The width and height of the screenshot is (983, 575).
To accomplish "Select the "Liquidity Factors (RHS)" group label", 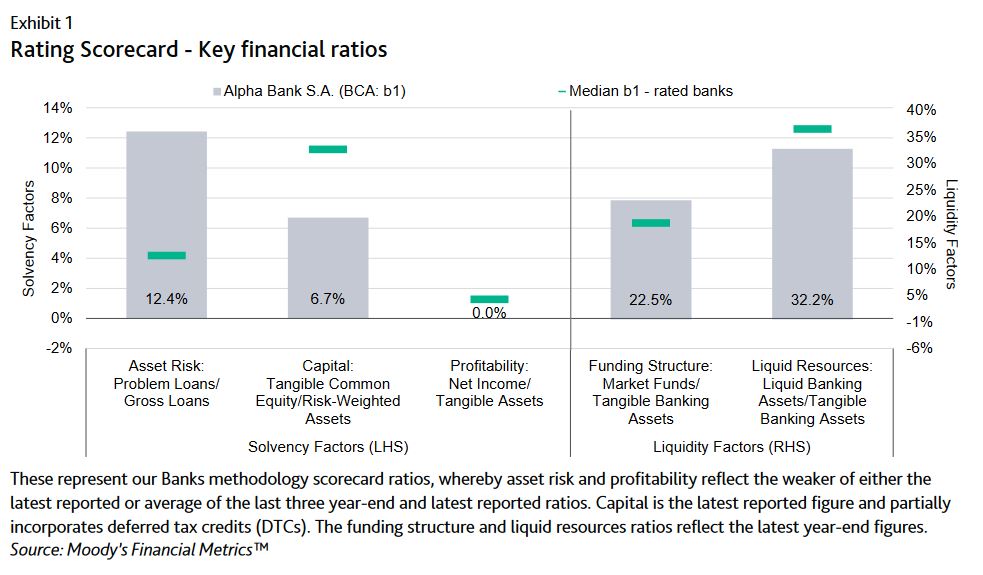I will [x=731, y=446].
